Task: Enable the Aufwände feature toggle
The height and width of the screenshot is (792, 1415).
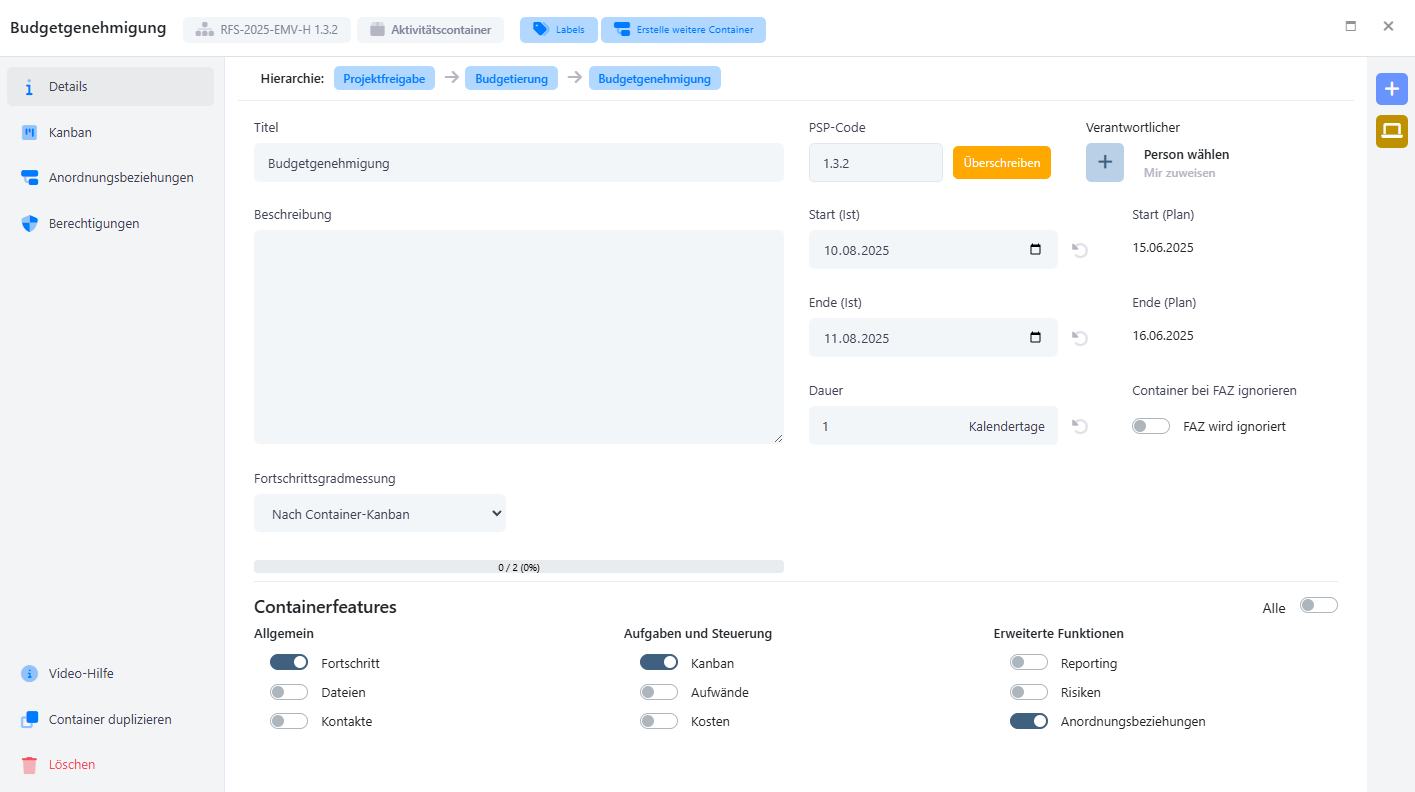Action: [659, 691]
